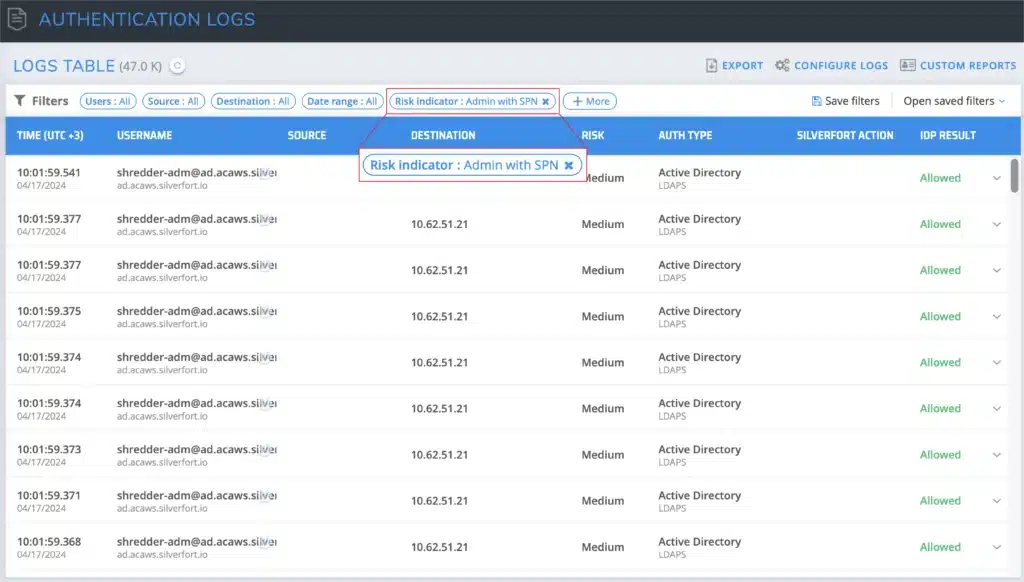This screenshot has width=1024, height=582.
Task: Expand the log row at 10:01:59.375
Action: (997, 316)
